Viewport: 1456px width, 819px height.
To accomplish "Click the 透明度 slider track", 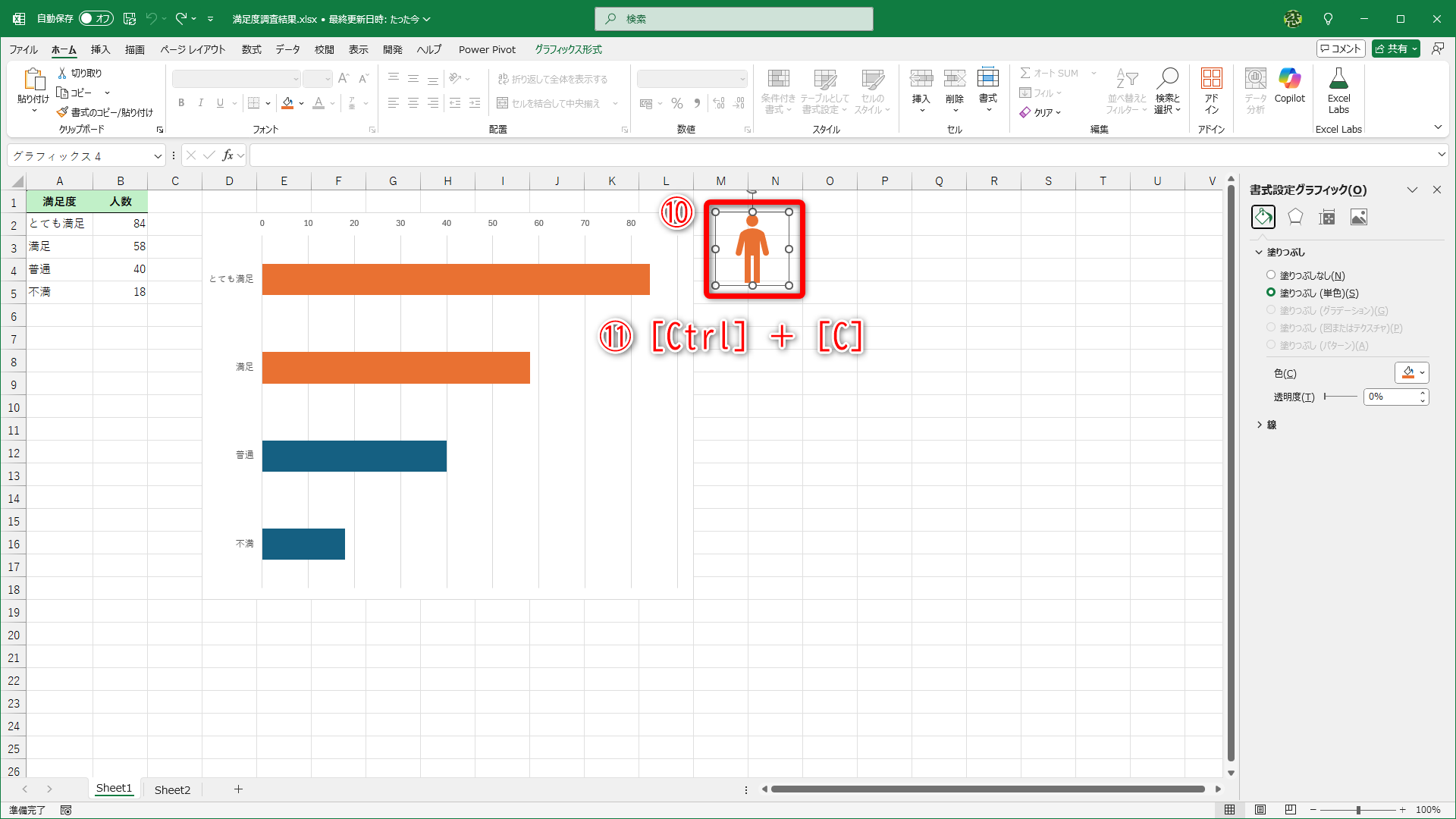I will [x=1341, y=397].
